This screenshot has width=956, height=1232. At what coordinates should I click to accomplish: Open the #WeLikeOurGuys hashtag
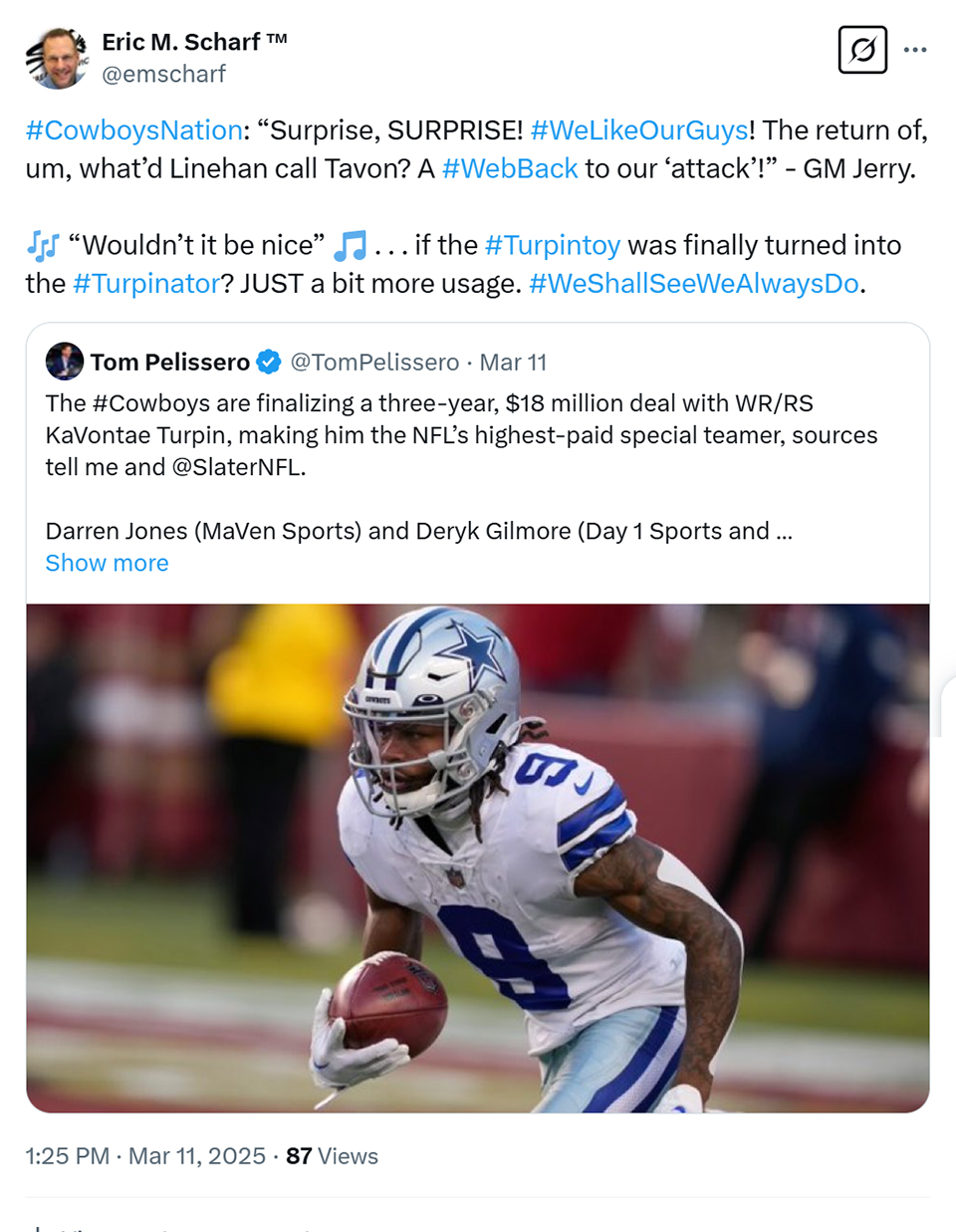[x=639, y=130]
